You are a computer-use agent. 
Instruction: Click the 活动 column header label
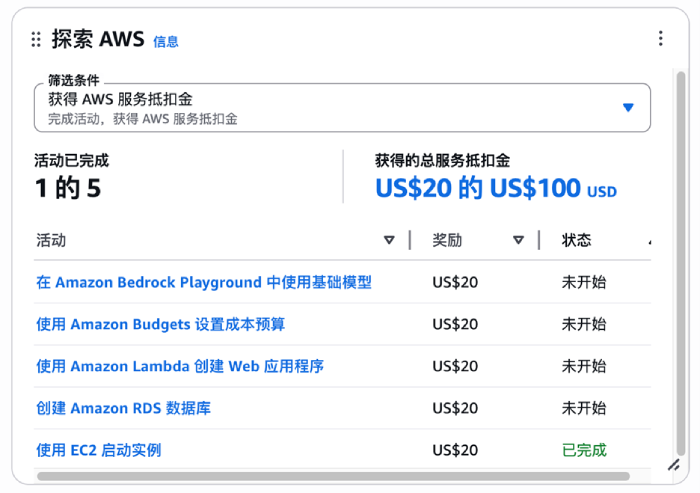[51, 240]
